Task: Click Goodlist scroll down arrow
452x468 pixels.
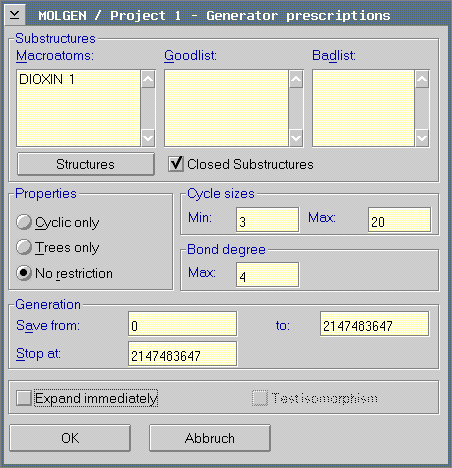Action: click(296, 137)
